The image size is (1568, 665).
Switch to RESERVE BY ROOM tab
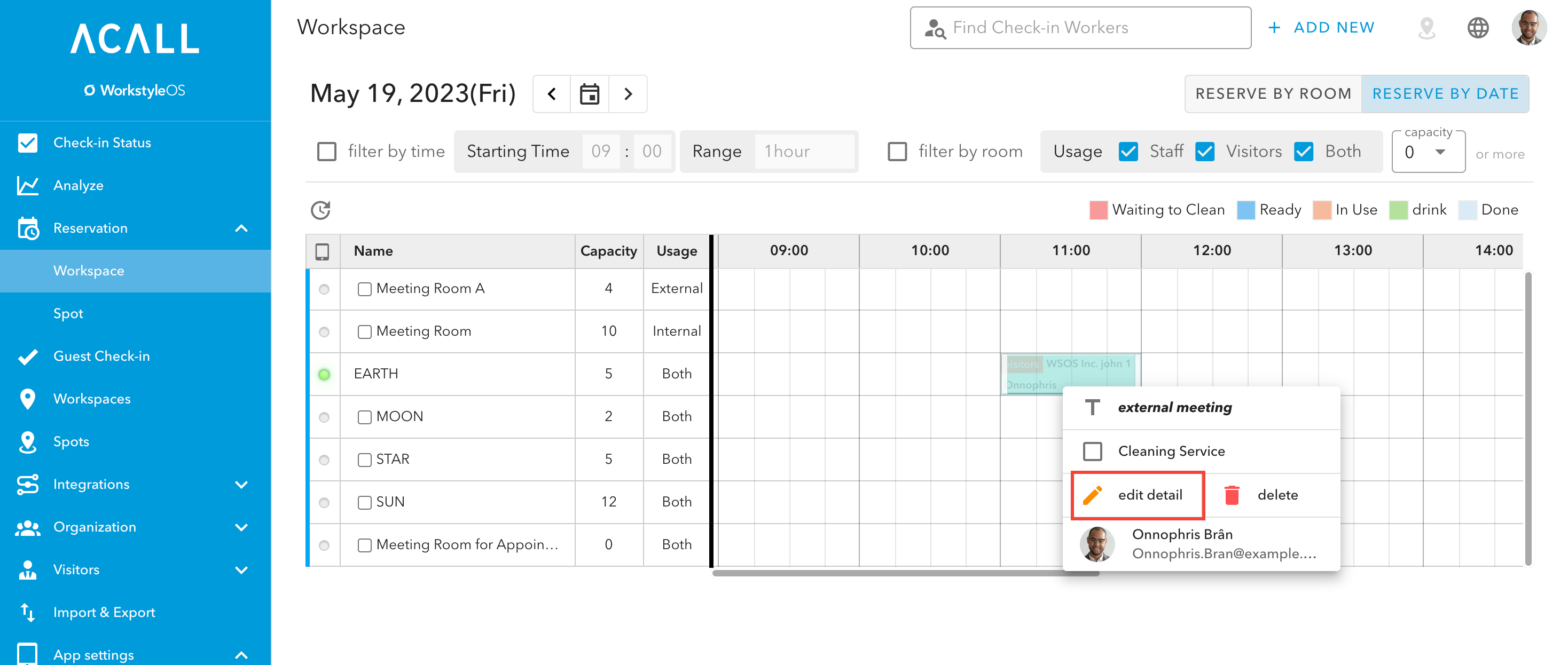click(x=1273, y=94)
